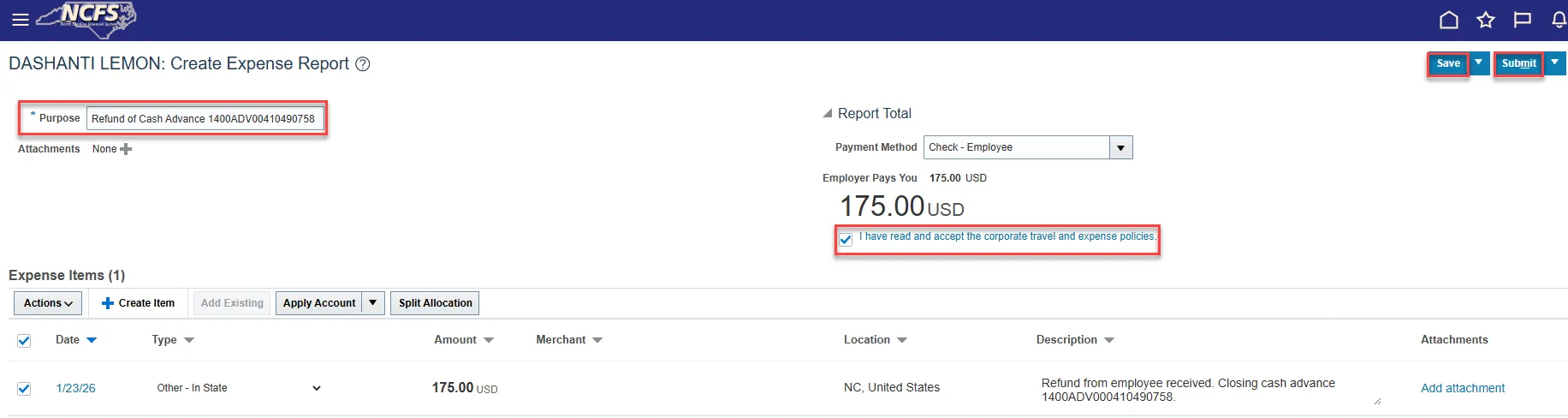This screenshot has height=418, width=1568.
Task: Click the help icon beside page title
Action: click(363, 64)
